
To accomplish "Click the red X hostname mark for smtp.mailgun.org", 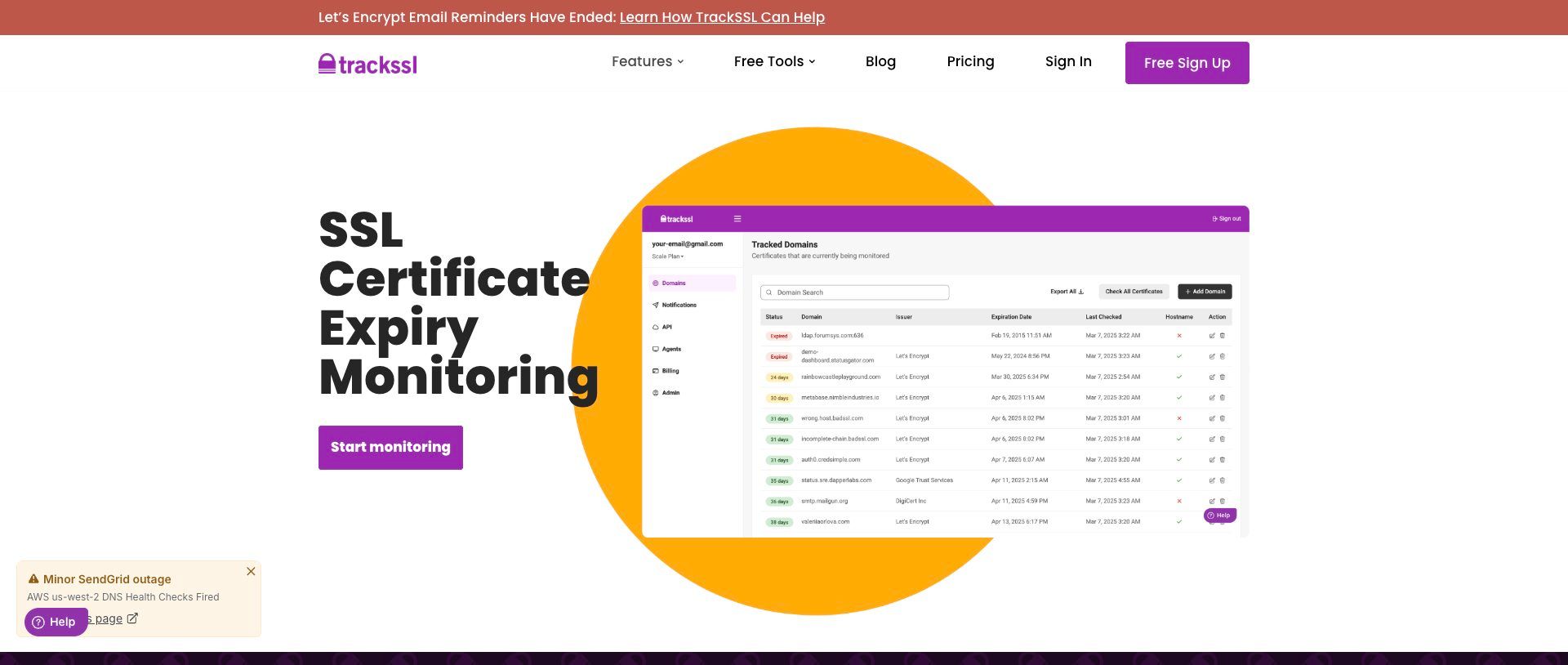I will (x=1179, y=501).
